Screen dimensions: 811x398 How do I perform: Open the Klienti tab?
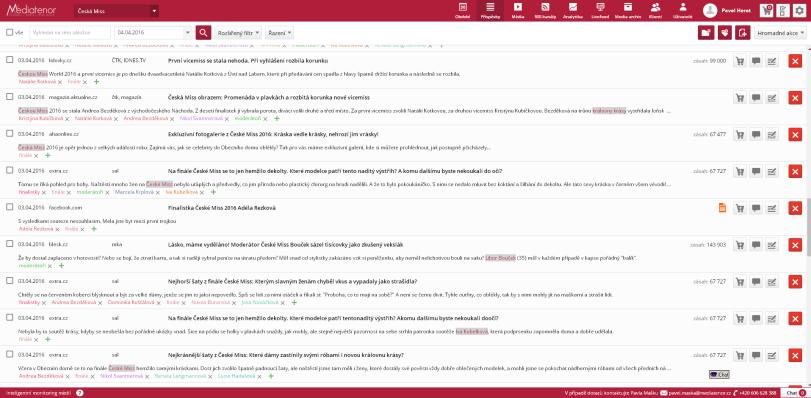point(655,10)
